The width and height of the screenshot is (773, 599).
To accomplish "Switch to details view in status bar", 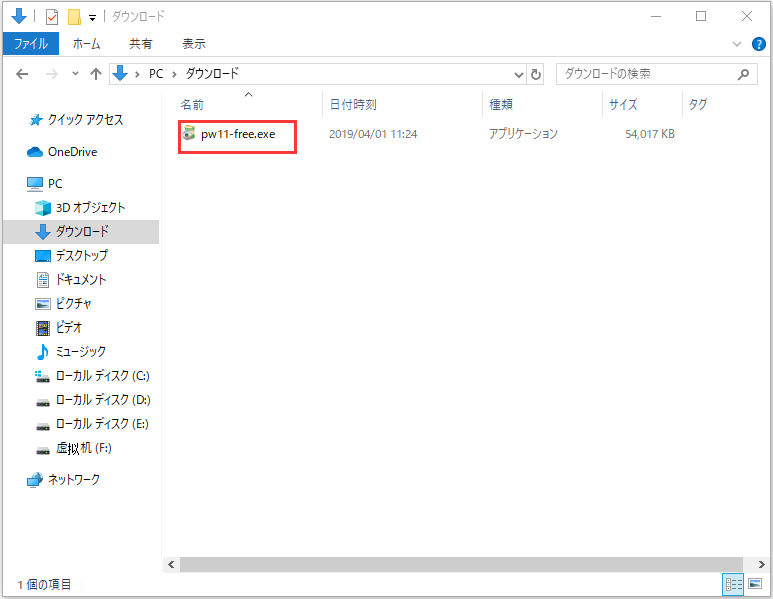I will pyautogui.click(x=733, y=584).
